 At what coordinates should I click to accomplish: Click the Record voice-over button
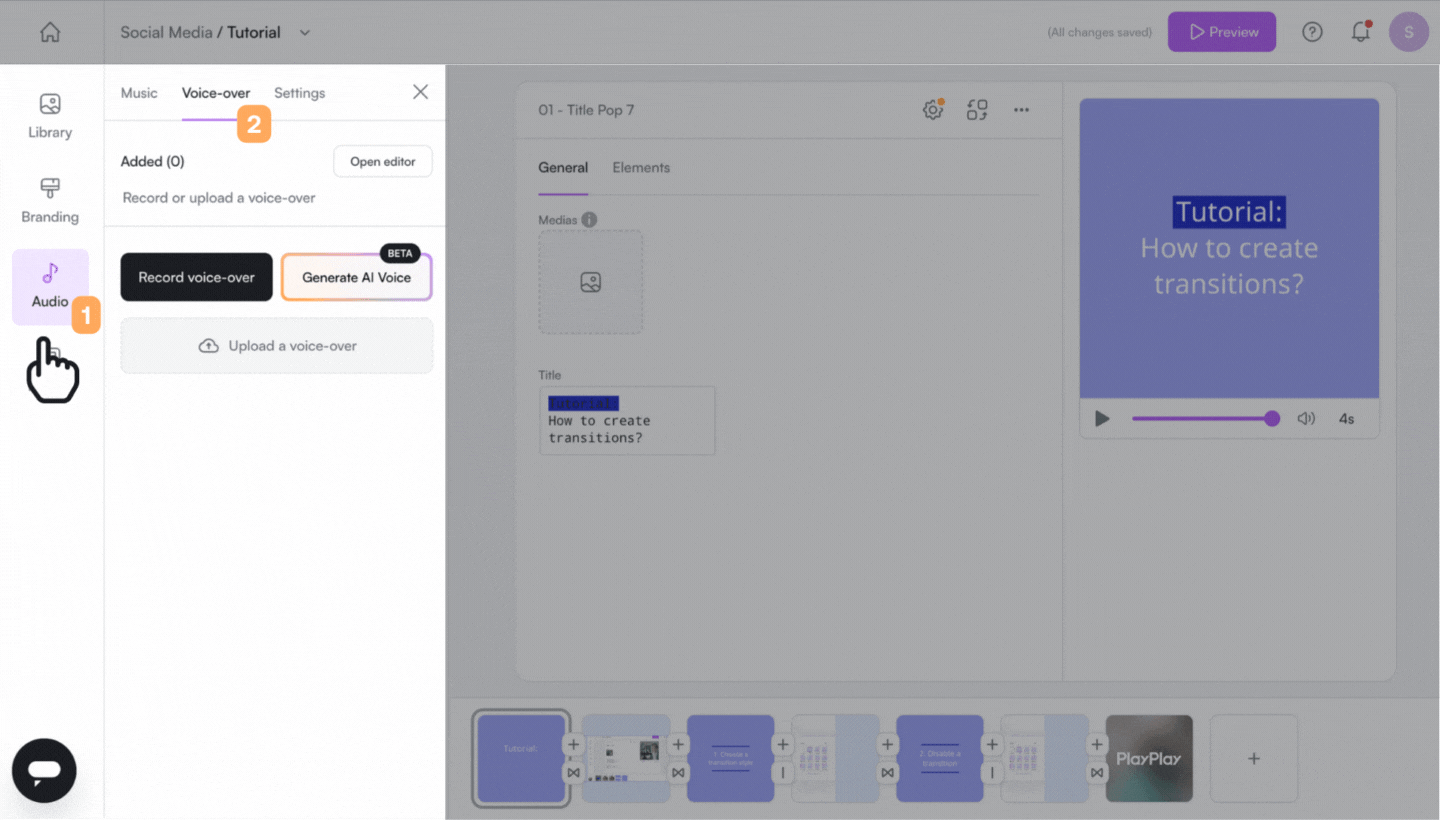coord(196,277)
